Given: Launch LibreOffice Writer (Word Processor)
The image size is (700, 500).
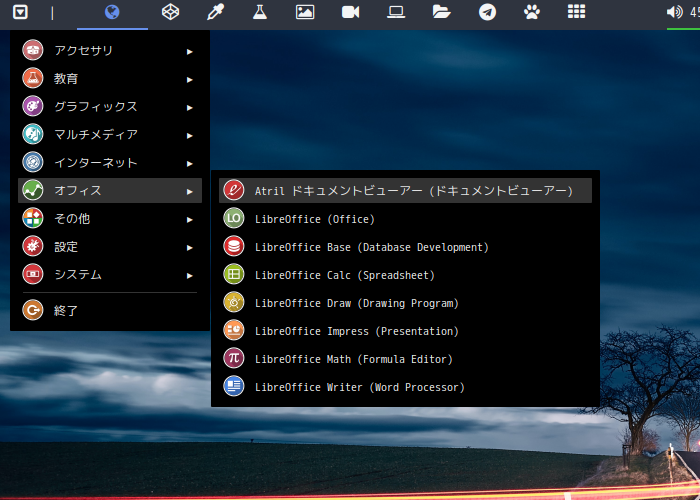Looking at the screenshot, I should (405, 387).
